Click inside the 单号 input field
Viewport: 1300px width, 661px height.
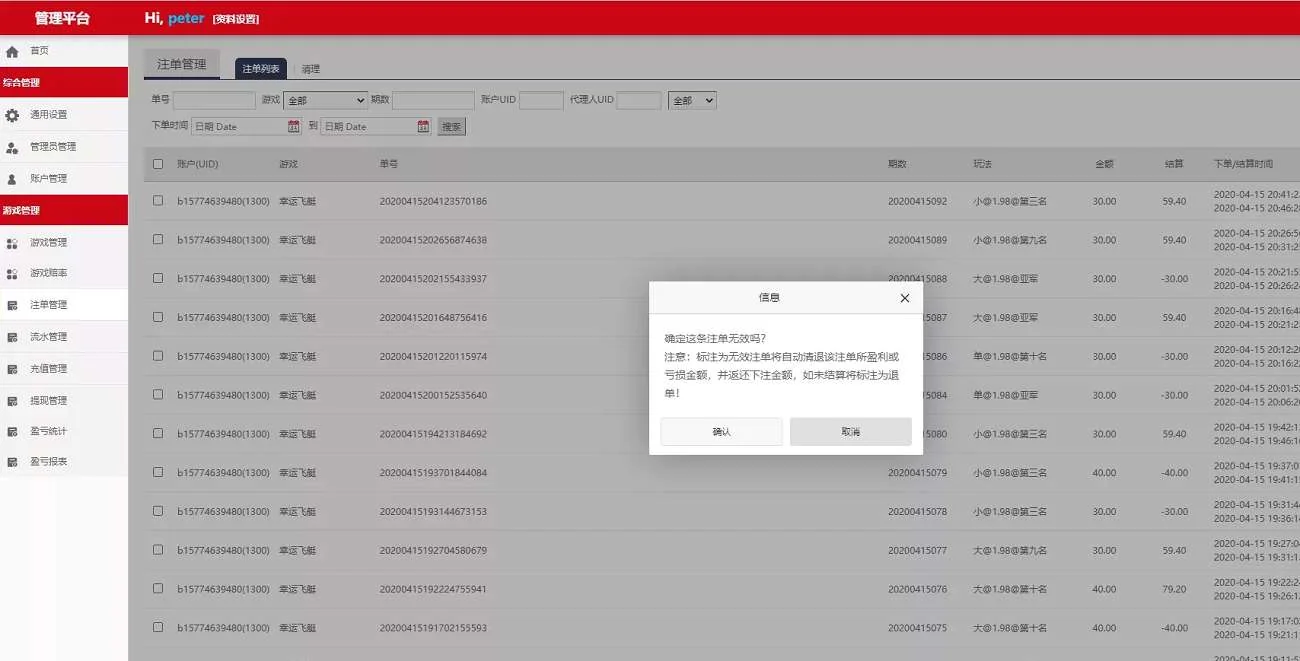213,100
